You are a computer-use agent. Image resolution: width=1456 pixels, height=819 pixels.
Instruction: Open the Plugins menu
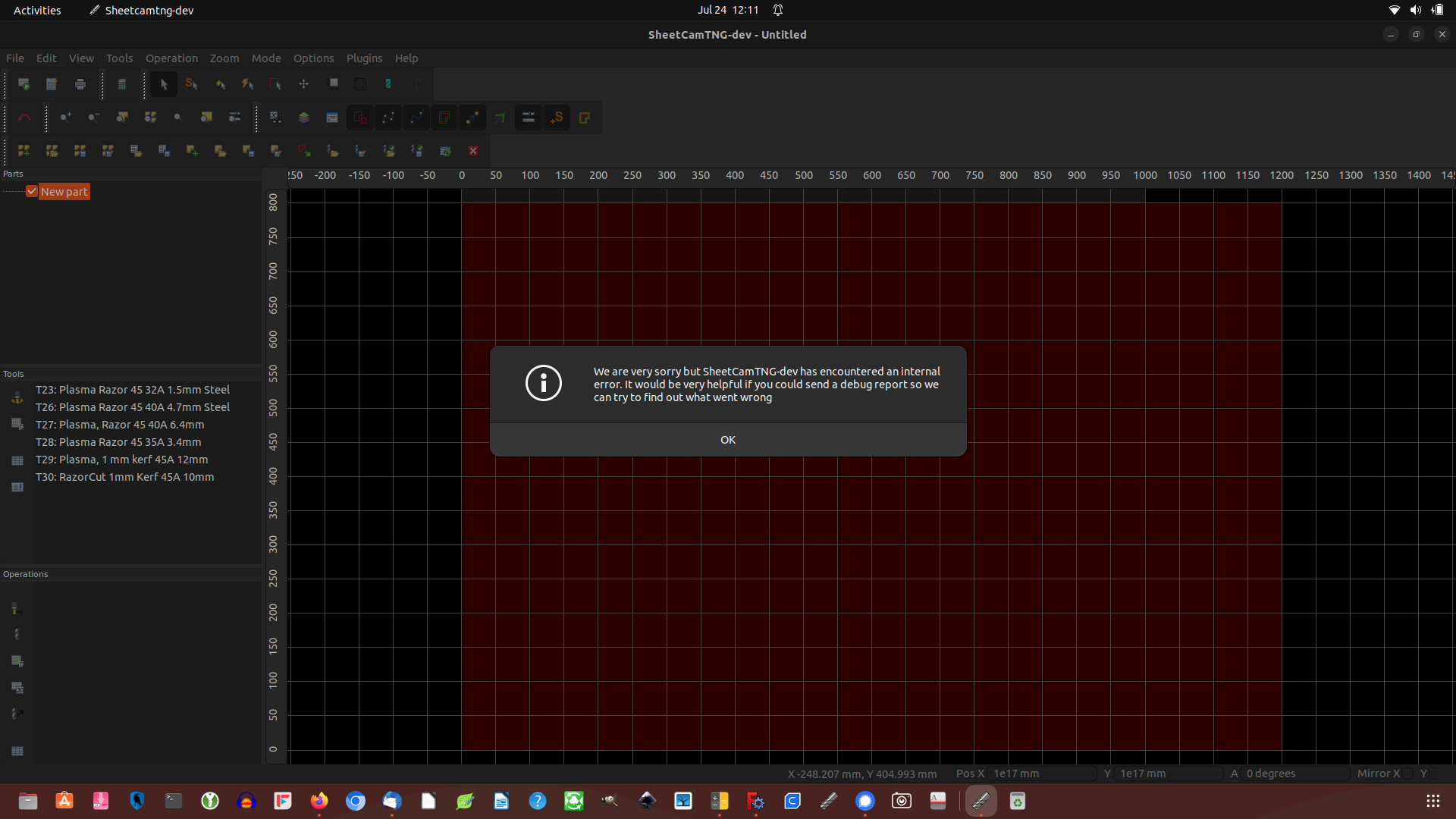tap(364, 58)
